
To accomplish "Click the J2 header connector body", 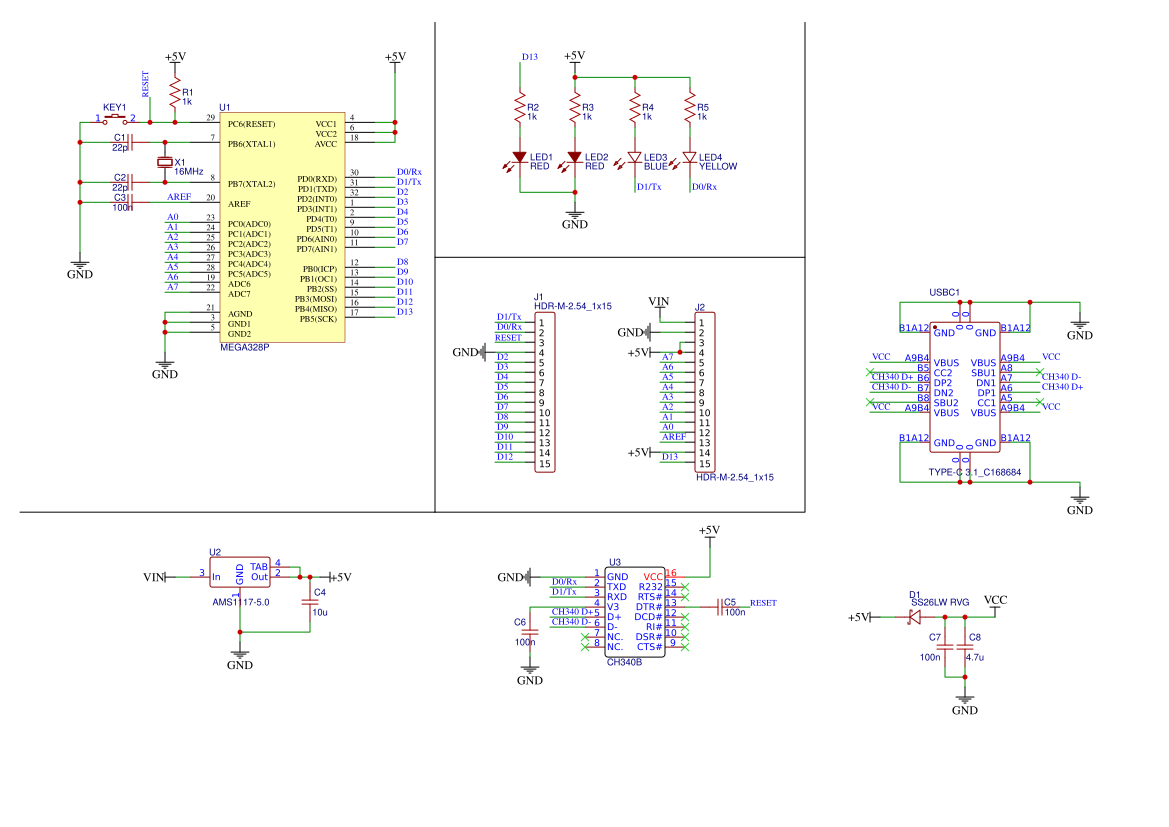I will click(705, 393).
